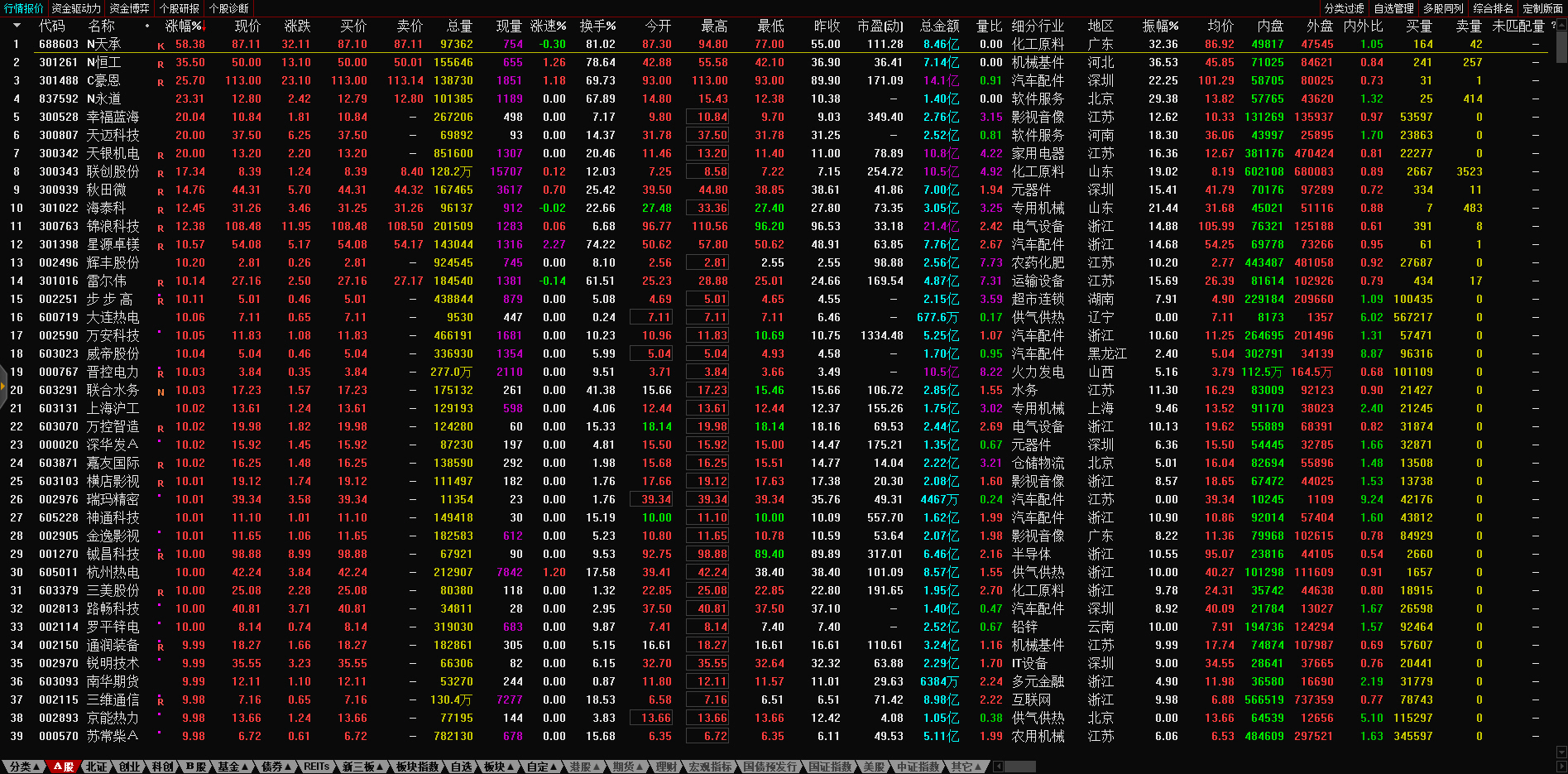This screenshot has width=1568, height=774.
Task: Select the 幸福蓝海 stock row
Action: click(x=113, y=118)
